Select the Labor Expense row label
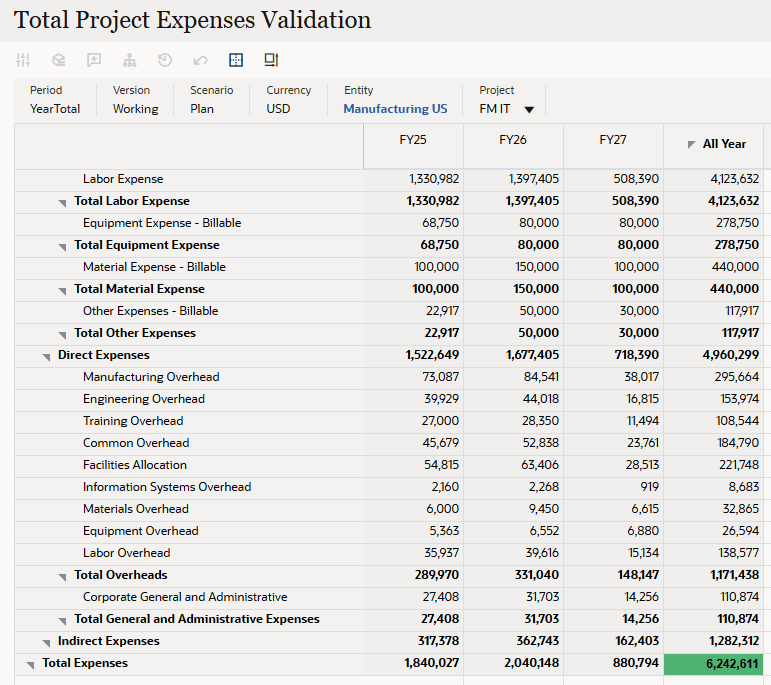Screen dimensions: 771x685 pyautogui.click(x=123, y=179)
